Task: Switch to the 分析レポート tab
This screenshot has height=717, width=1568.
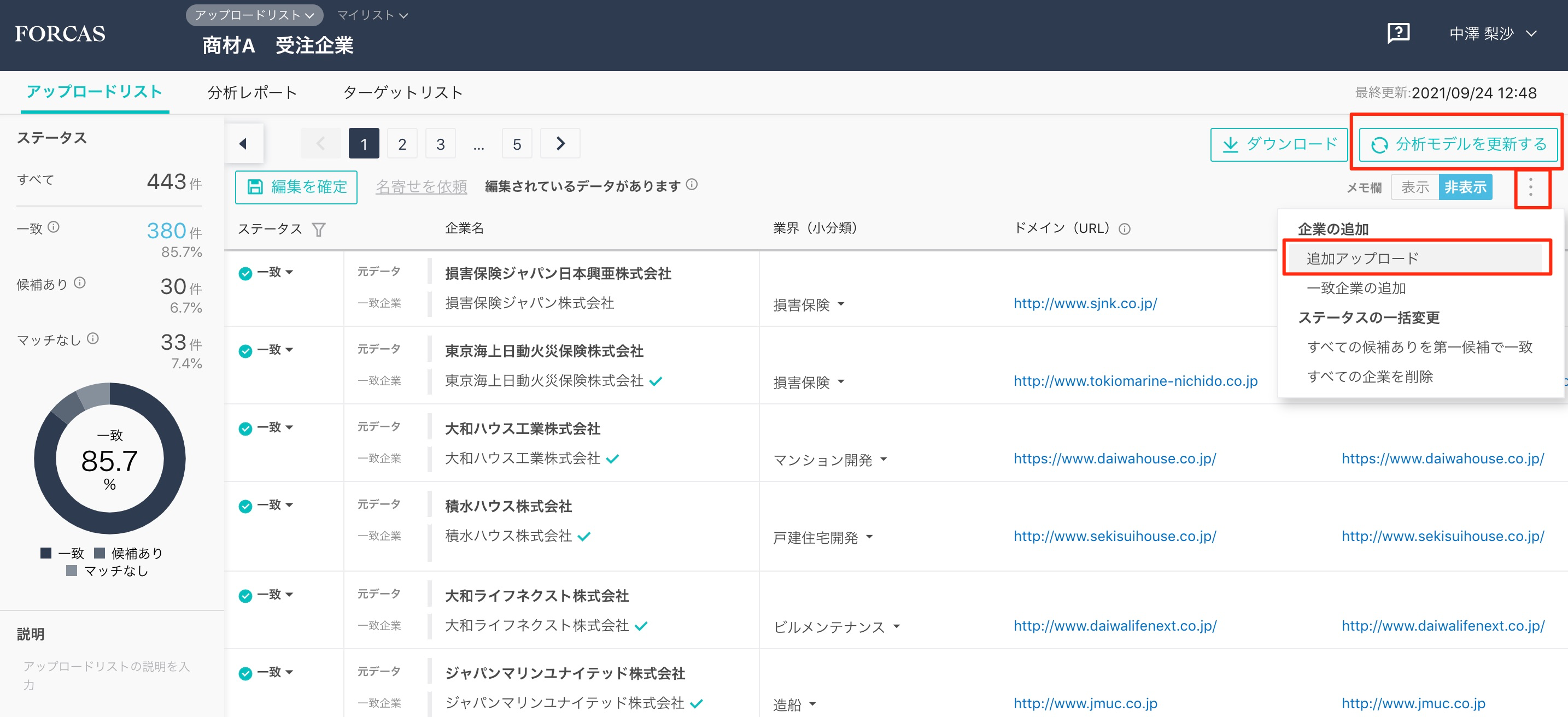Action: [x=252, y=92]
